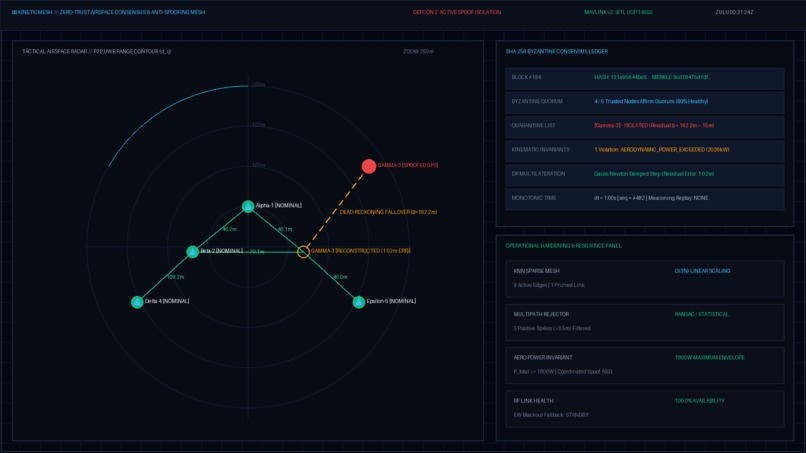
Task: Click the AERO POWER INVARIANT card title
Action: tap(543, 357)
